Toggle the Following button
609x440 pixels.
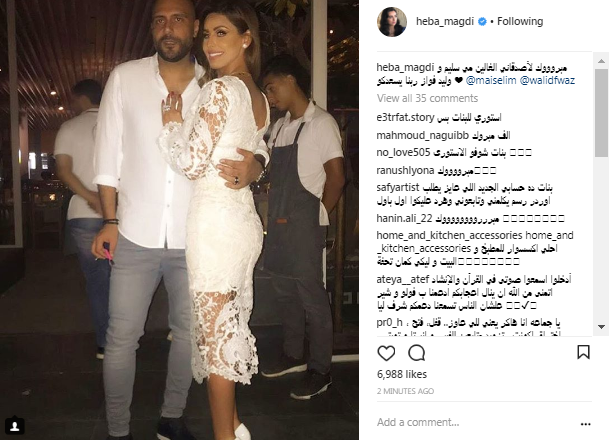point(520,21)
